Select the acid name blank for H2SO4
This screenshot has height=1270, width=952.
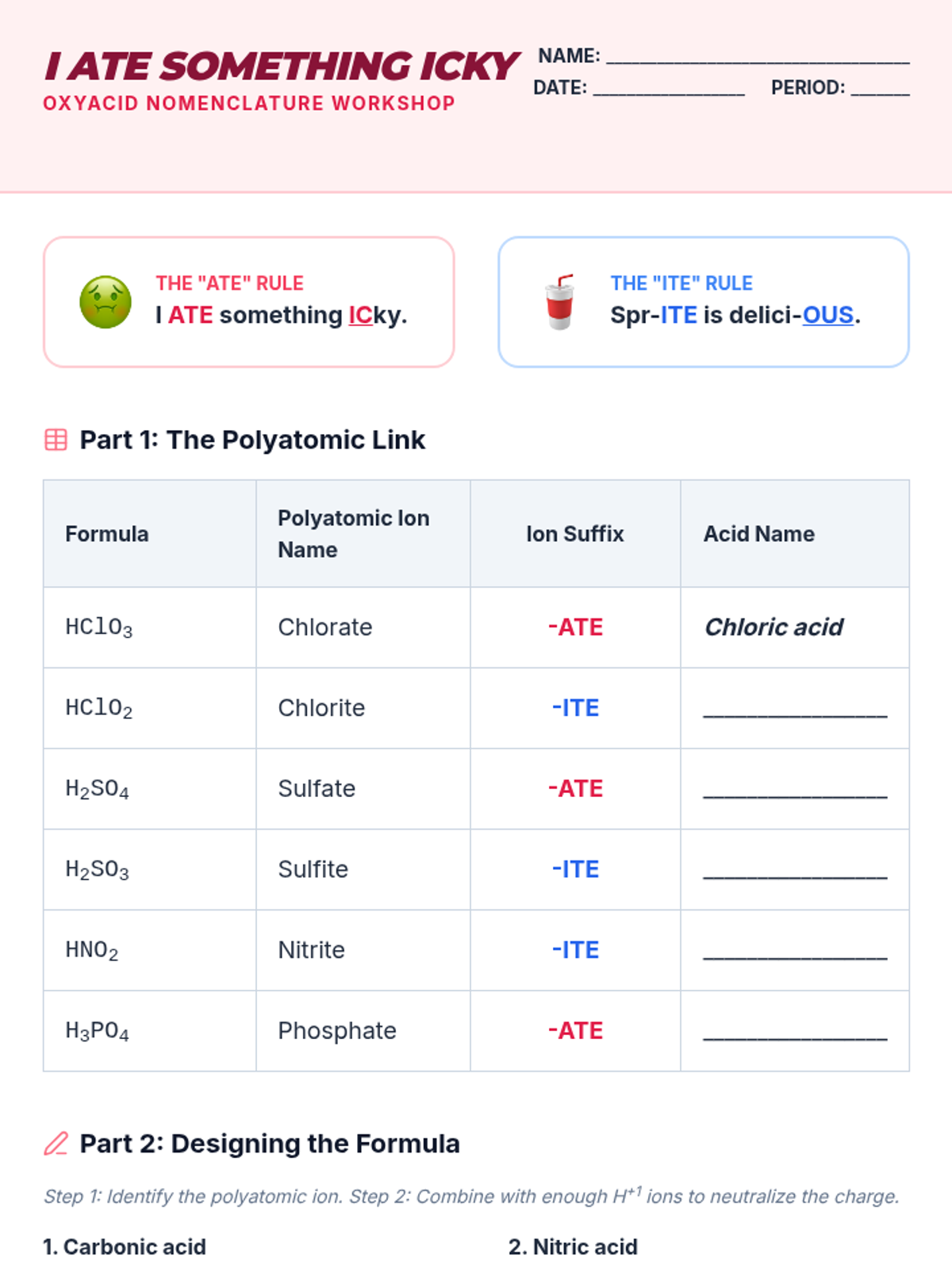click(795, 790)
